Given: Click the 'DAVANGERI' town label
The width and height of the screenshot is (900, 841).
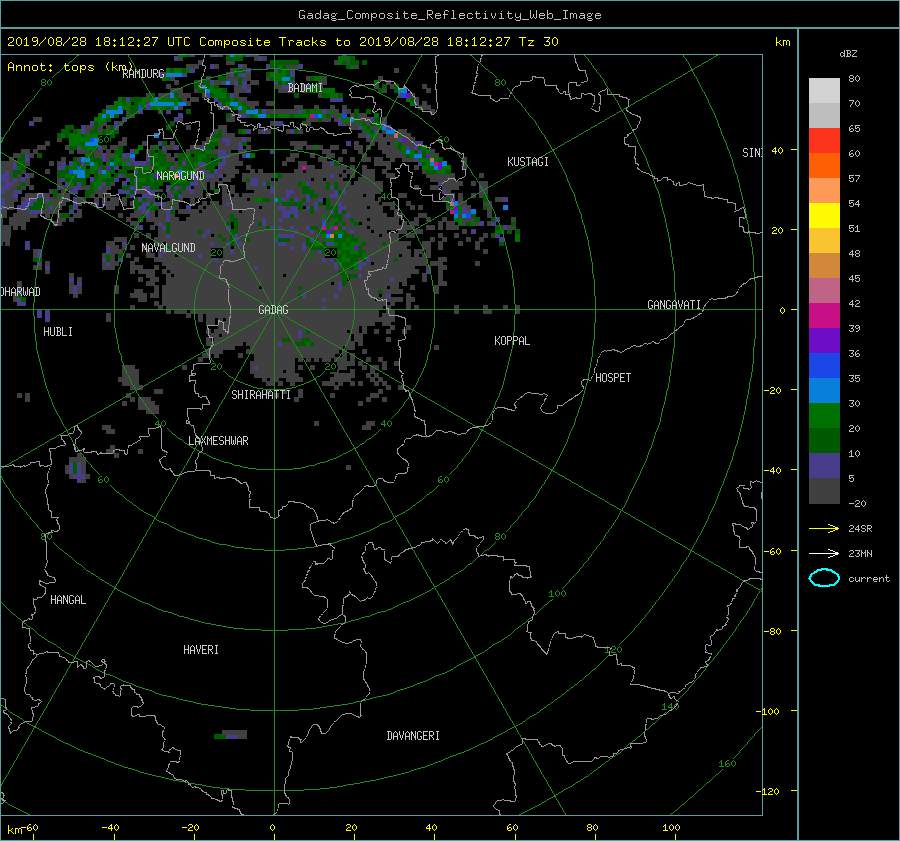Looking at the screenshot, I should pos(413,736).
